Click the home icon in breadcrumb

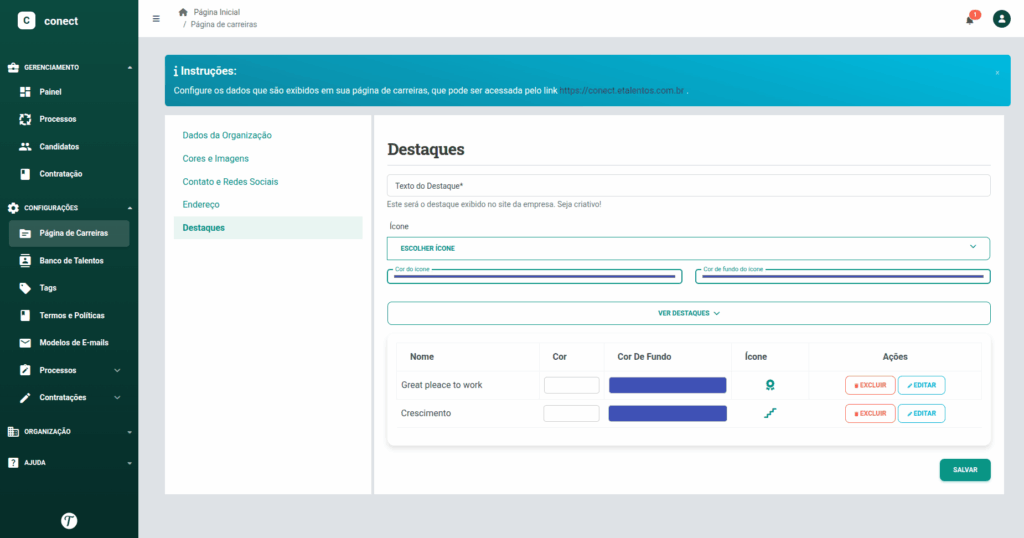pos(183,12)
